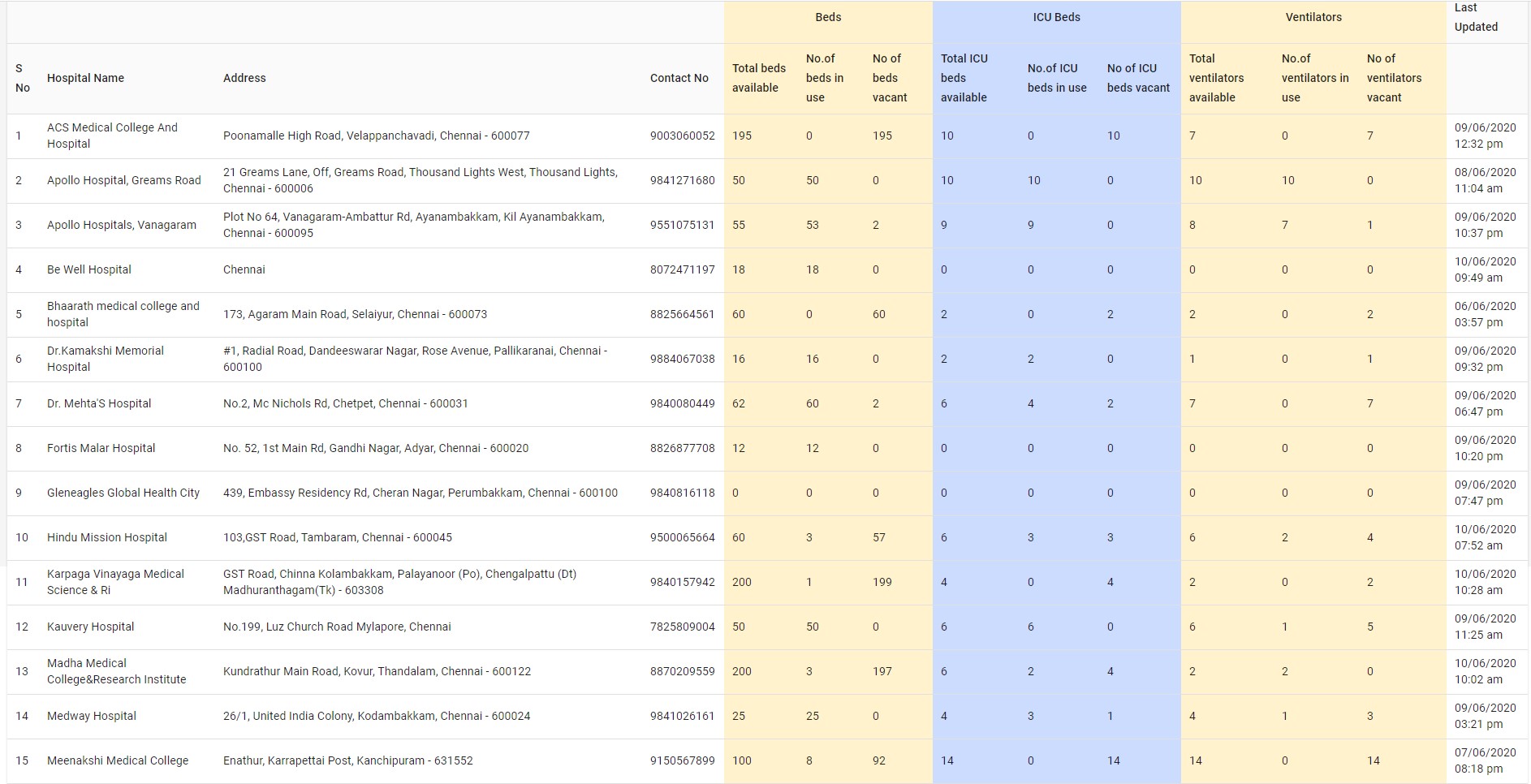This screenshot has width=1531, height=784.
Task: Click the Mc Nichols Rd, Chetpet address
Action: point(346,403)
